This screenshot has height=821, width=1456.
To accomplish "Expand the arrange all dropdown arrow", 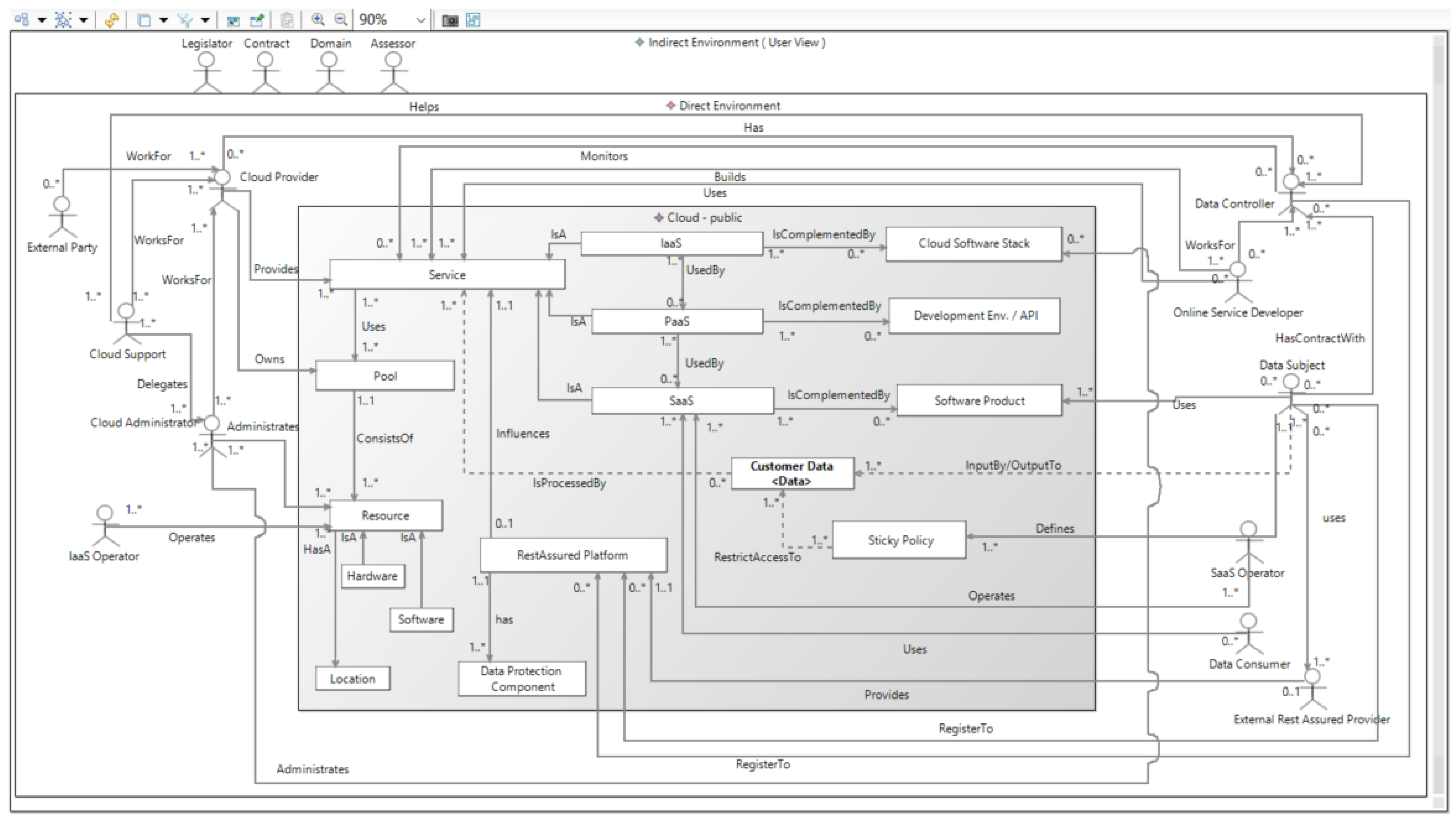I will click(42, 20).
